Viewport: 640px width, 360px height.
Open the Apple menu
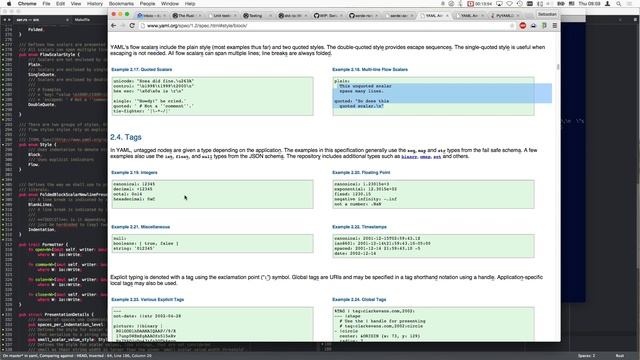tap(9, 4)
